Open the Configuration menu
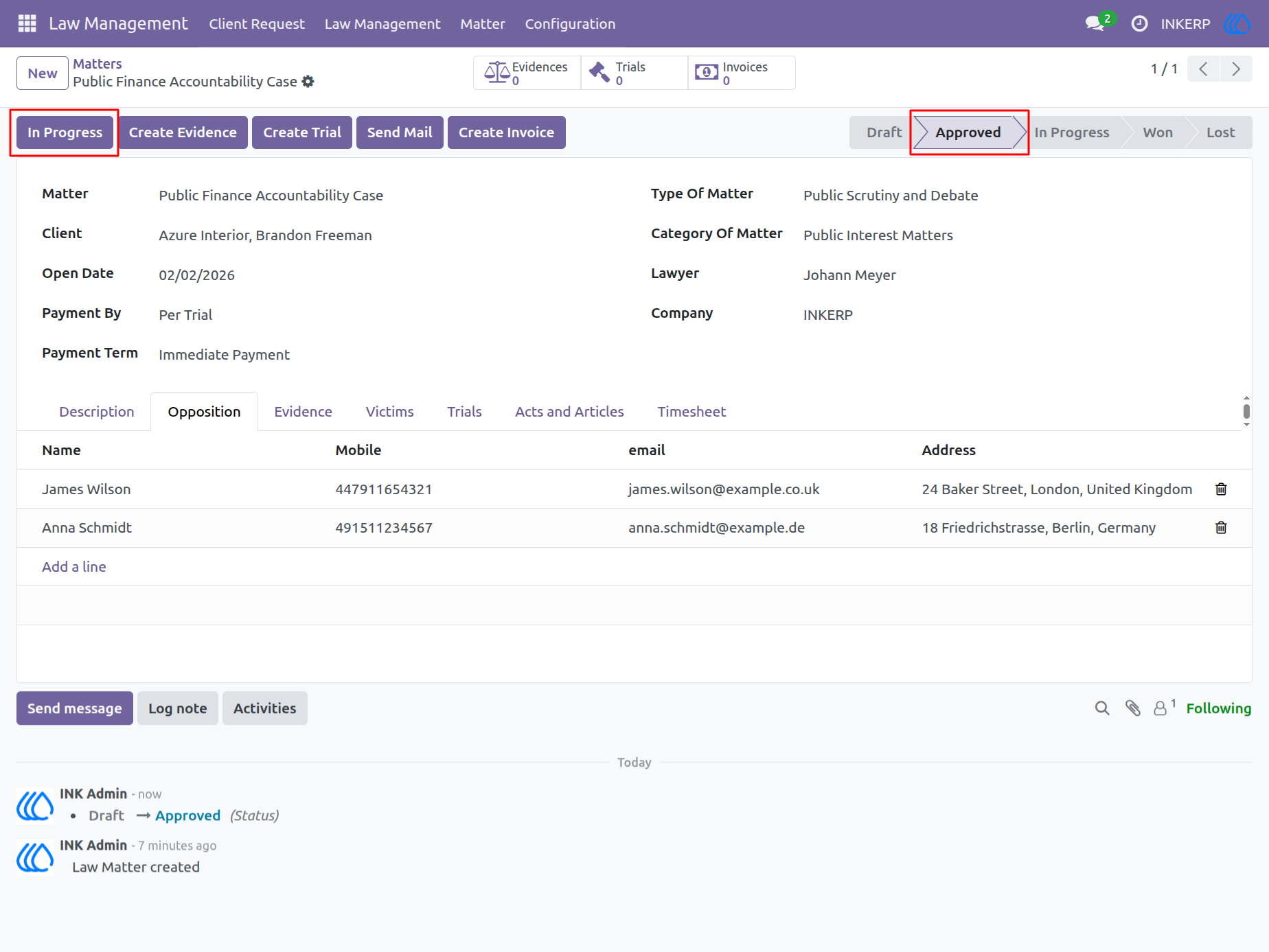Screen dimensions: 1269x952 coord(570,23)
